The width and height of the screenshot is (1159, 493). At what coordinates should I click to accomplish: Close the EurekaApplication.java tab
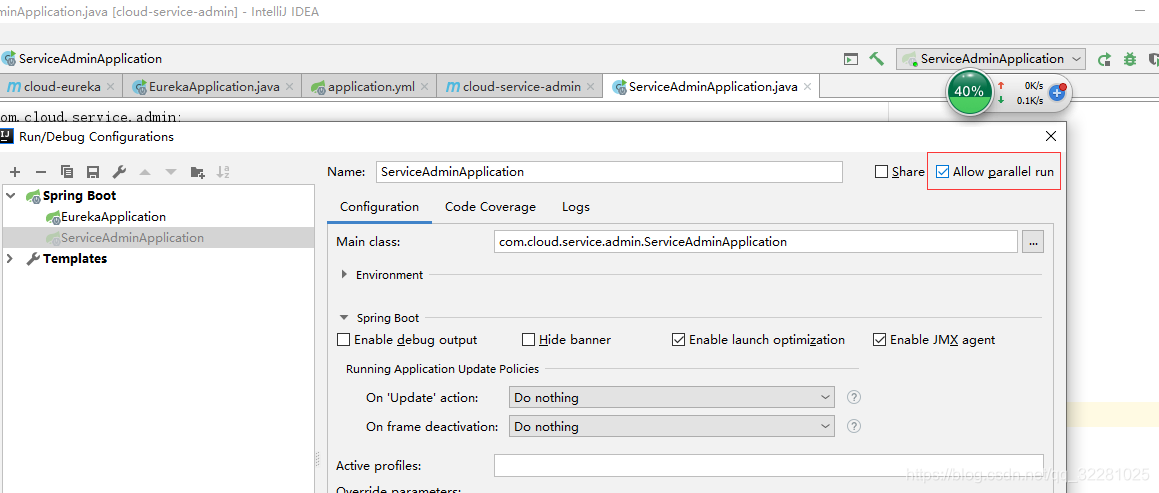point(289,86)
